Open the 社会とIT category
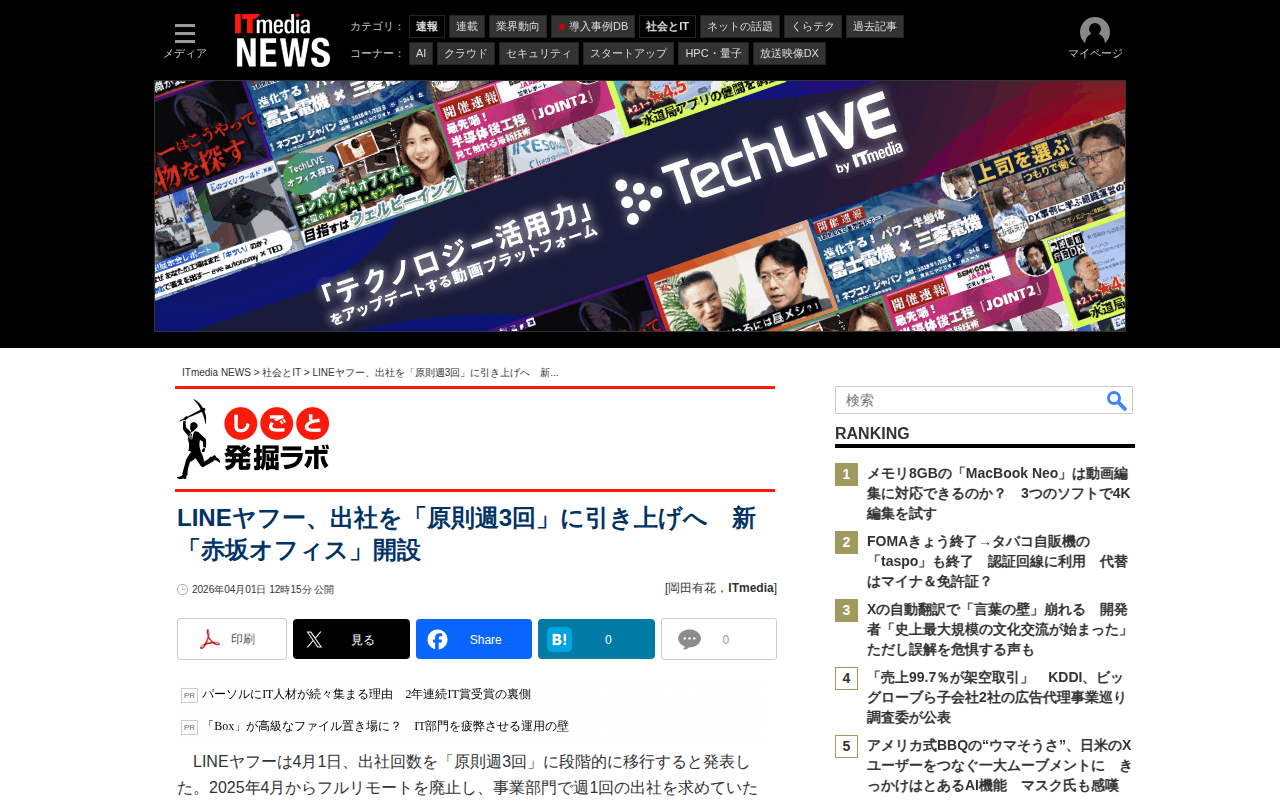Screen dimensions: 1280x800 coord(667,26)
